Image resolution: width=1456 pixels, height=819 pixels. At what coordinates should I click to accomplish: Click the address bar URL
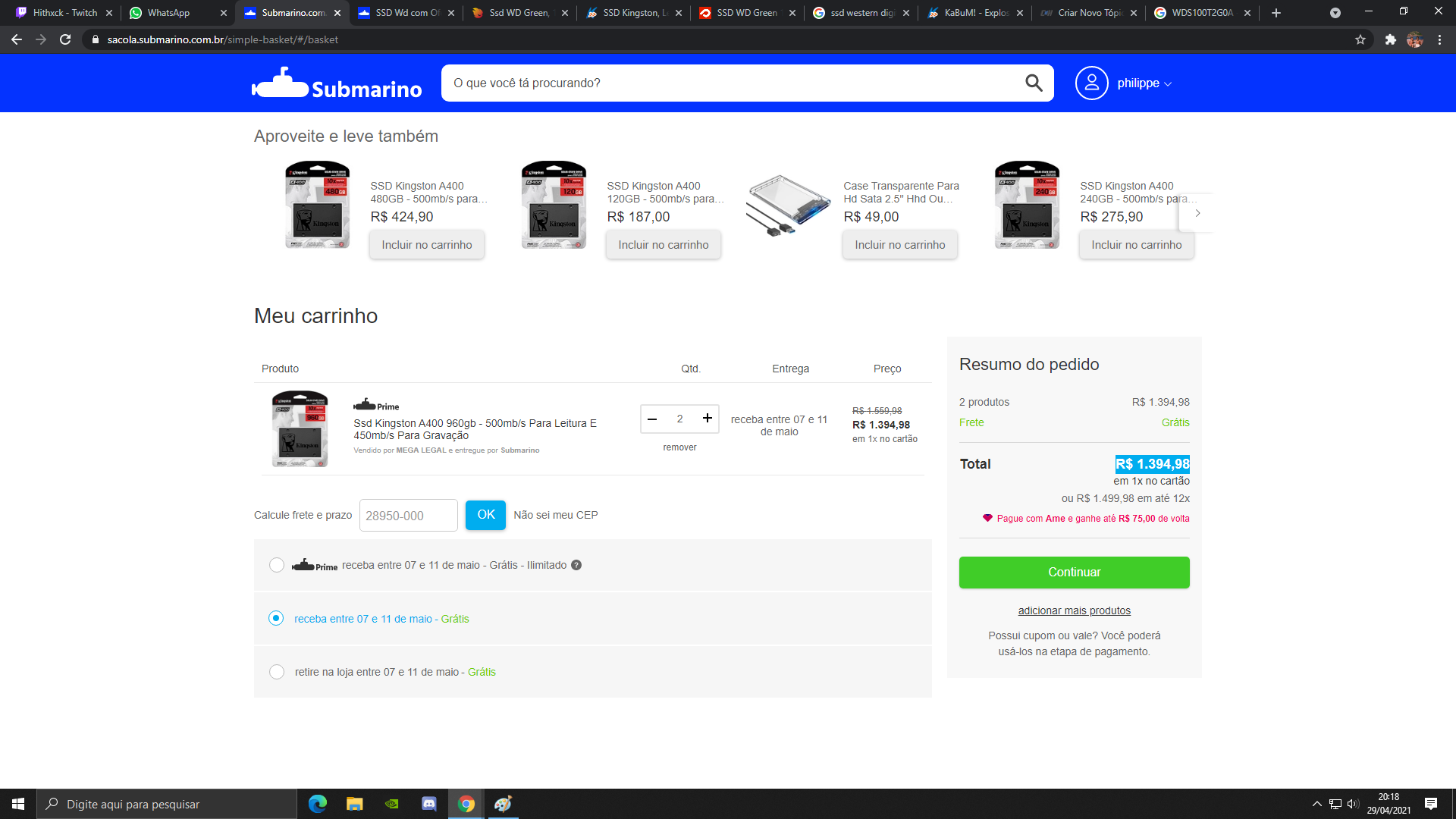223,39
